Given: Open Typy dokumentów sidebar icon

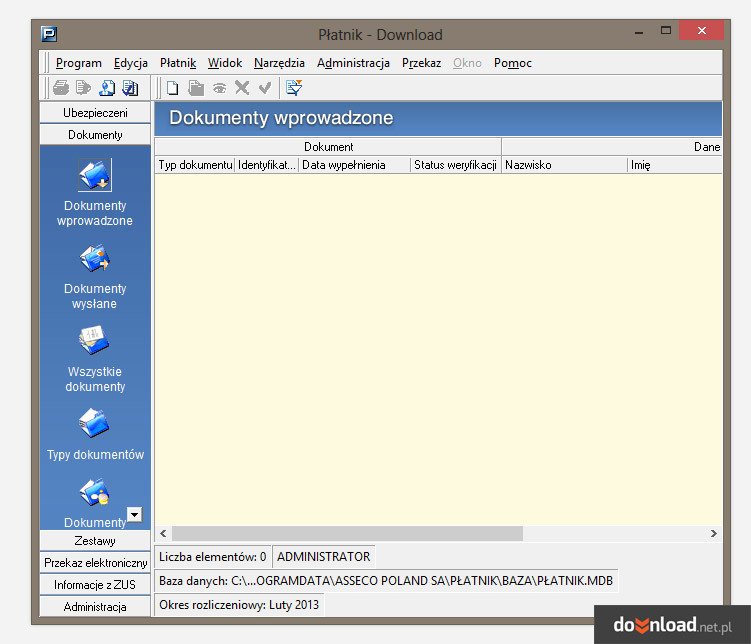Looking at the screenshot, I should (94, 423).
